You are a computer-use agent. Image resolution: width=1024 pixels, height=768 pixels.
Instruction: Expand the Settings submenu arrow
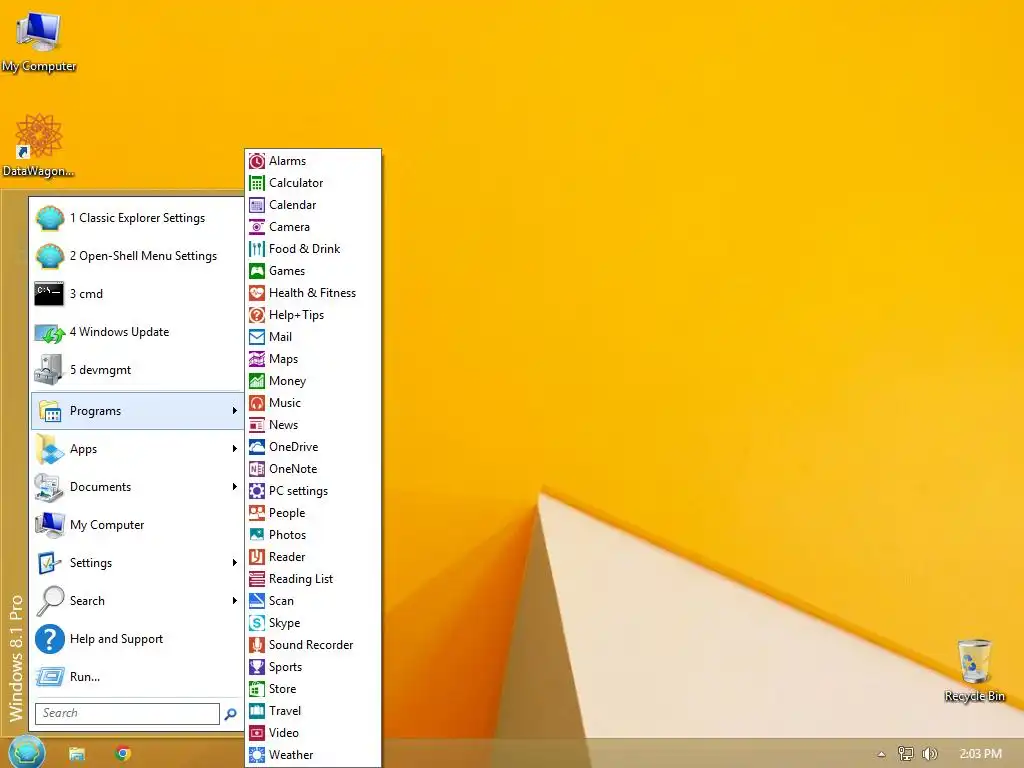pyautogui.click(x=234, y=562)
